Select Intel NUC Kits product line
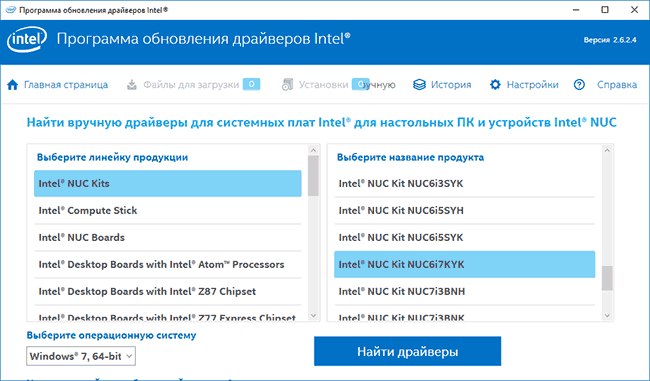This screenshot has width=650, height=381. coord(167,183)
